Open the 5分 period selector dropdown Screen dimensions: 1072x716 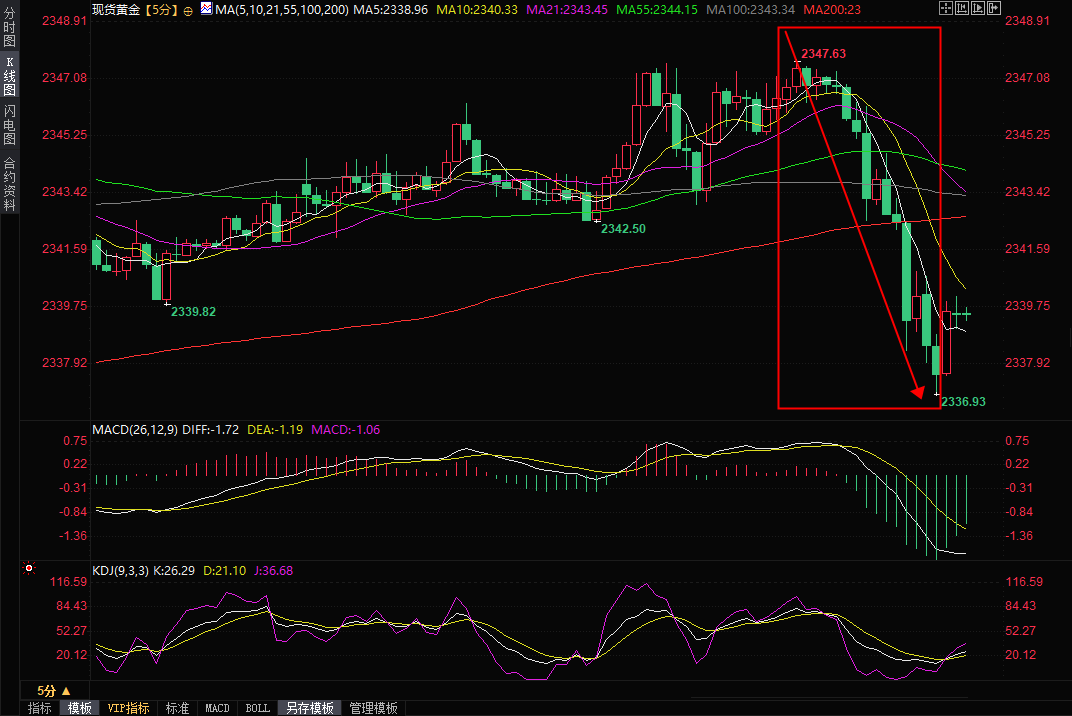coord(54,690)
